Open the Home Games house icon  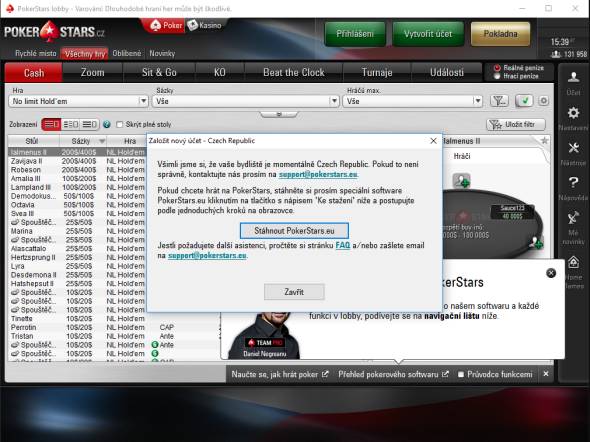click(x=573, y=262)
